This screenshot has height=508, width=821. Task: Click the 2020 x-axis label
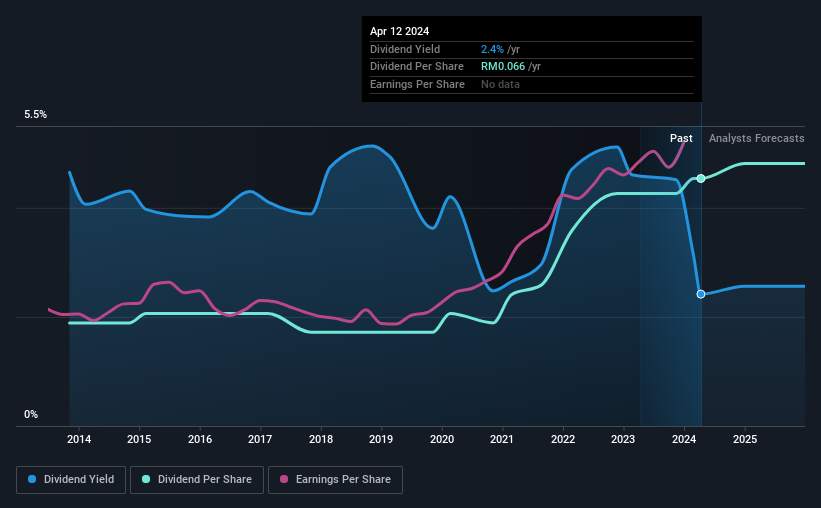tap(442, 439)
